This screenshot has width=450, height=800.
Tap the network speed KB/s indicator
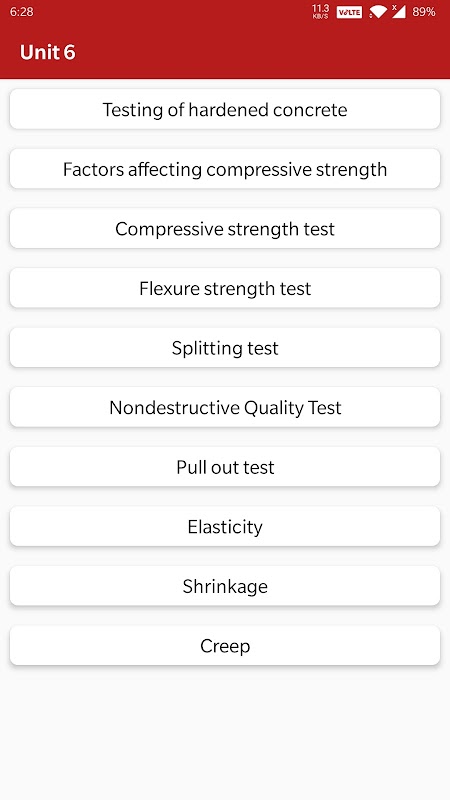pos(320,12)
